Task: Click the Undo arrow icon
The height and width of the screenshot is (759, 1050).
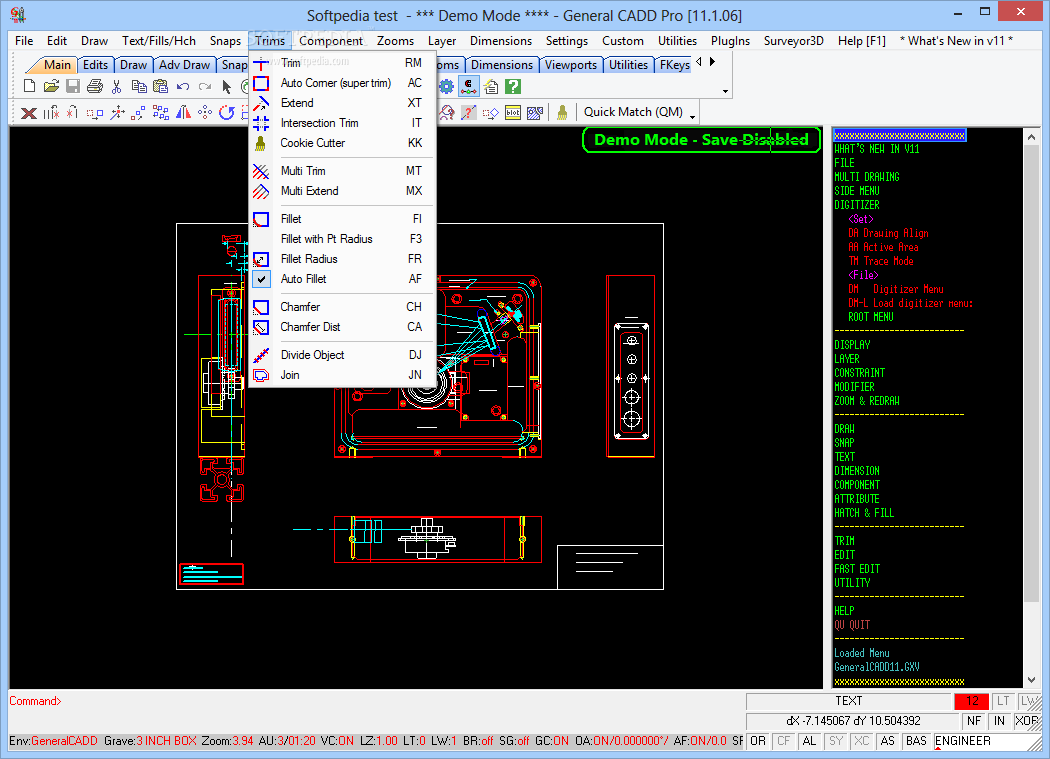Action: (x=182, y=86)
